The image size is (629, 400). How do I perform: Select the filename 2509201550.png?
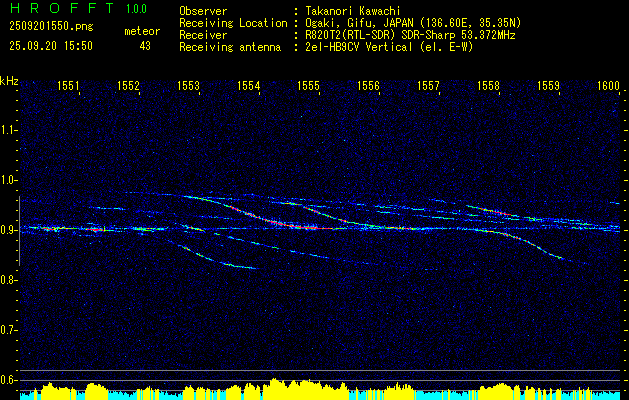(x=51, y=27)
